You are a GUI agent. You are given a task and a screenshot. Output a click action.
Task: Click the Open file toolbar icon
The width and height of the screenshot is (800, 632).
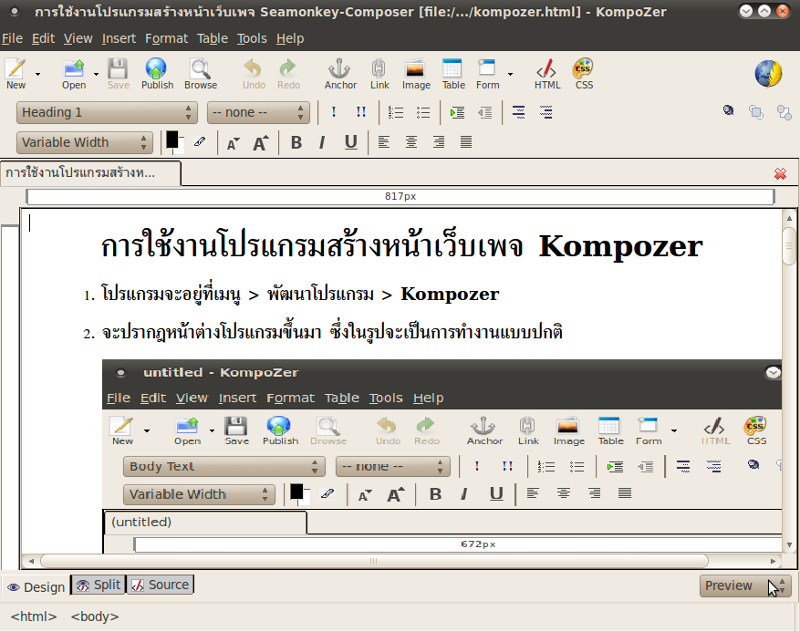coord(74,74)
